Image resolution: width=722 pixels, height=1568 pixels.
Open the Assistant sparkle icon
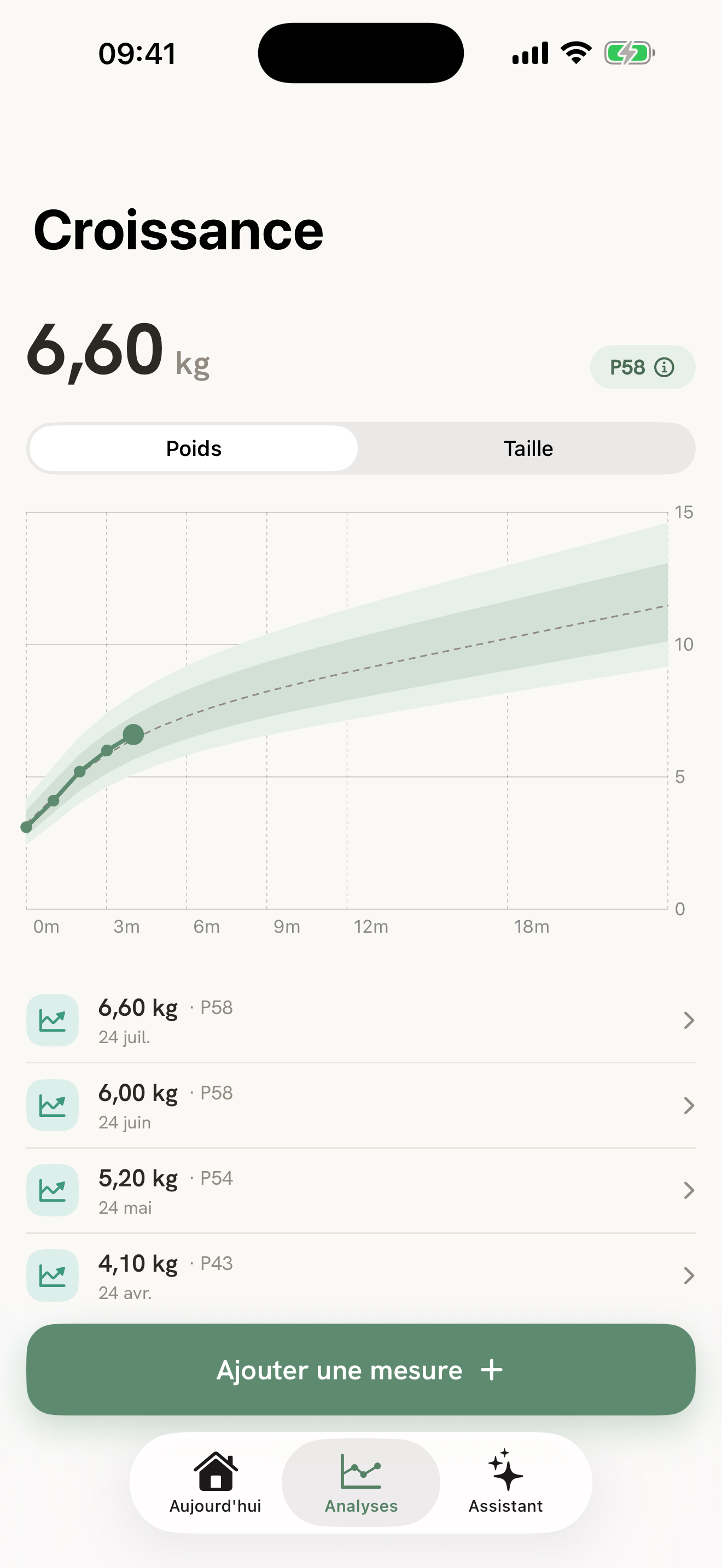pyautogui.click(x=505, y=1470)
